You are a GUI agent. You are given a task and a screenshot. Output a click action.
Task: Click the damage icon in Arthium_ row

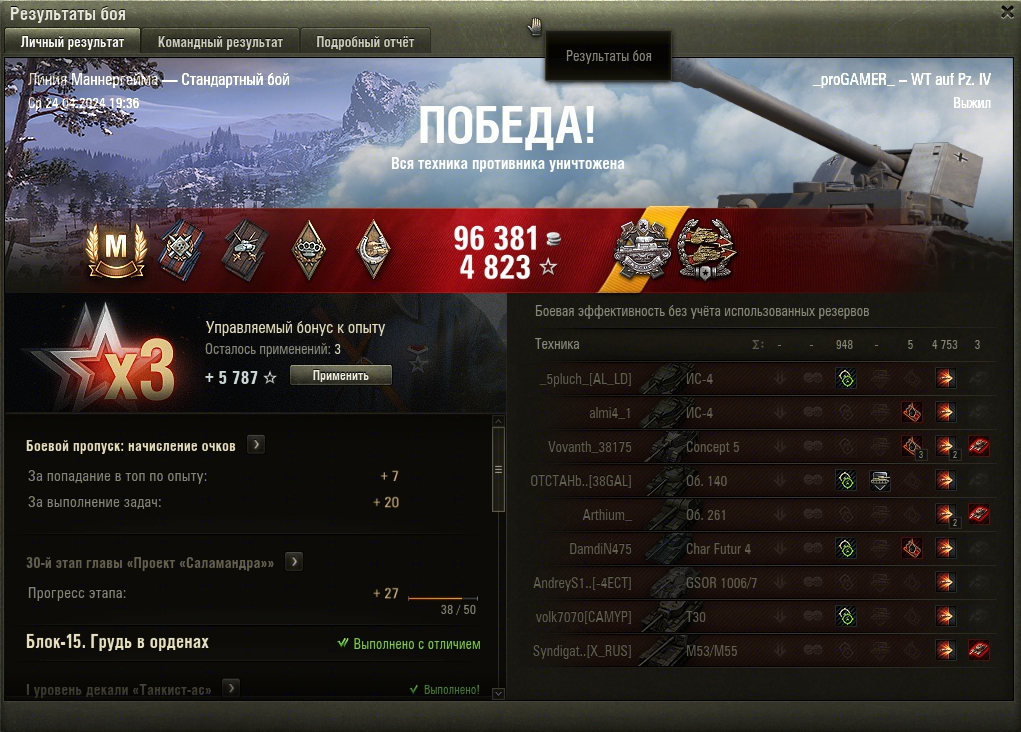pos(945,514)
